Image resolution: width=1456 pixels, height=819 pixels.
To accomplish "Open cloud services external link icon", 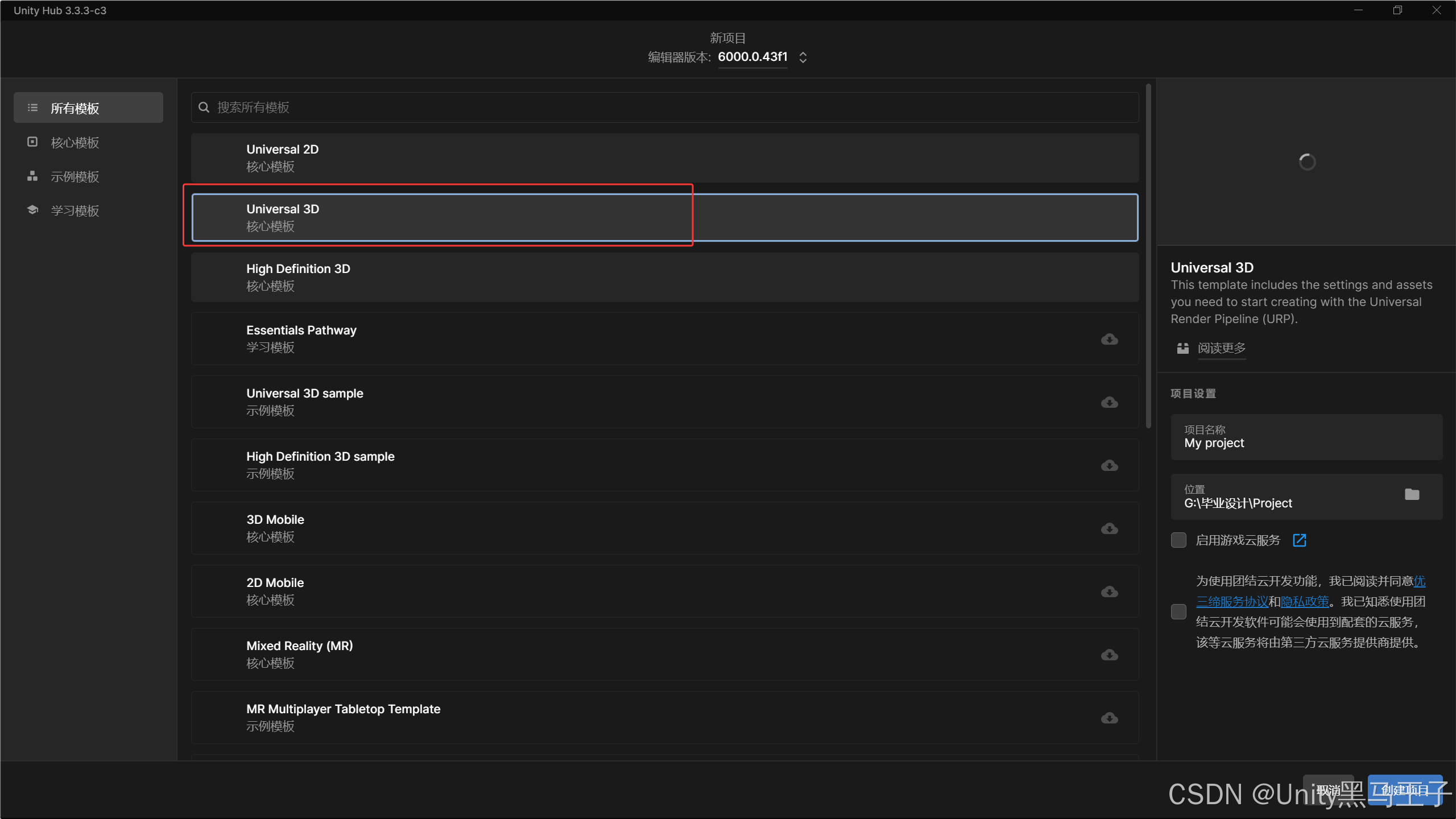I will point(1300,540).
